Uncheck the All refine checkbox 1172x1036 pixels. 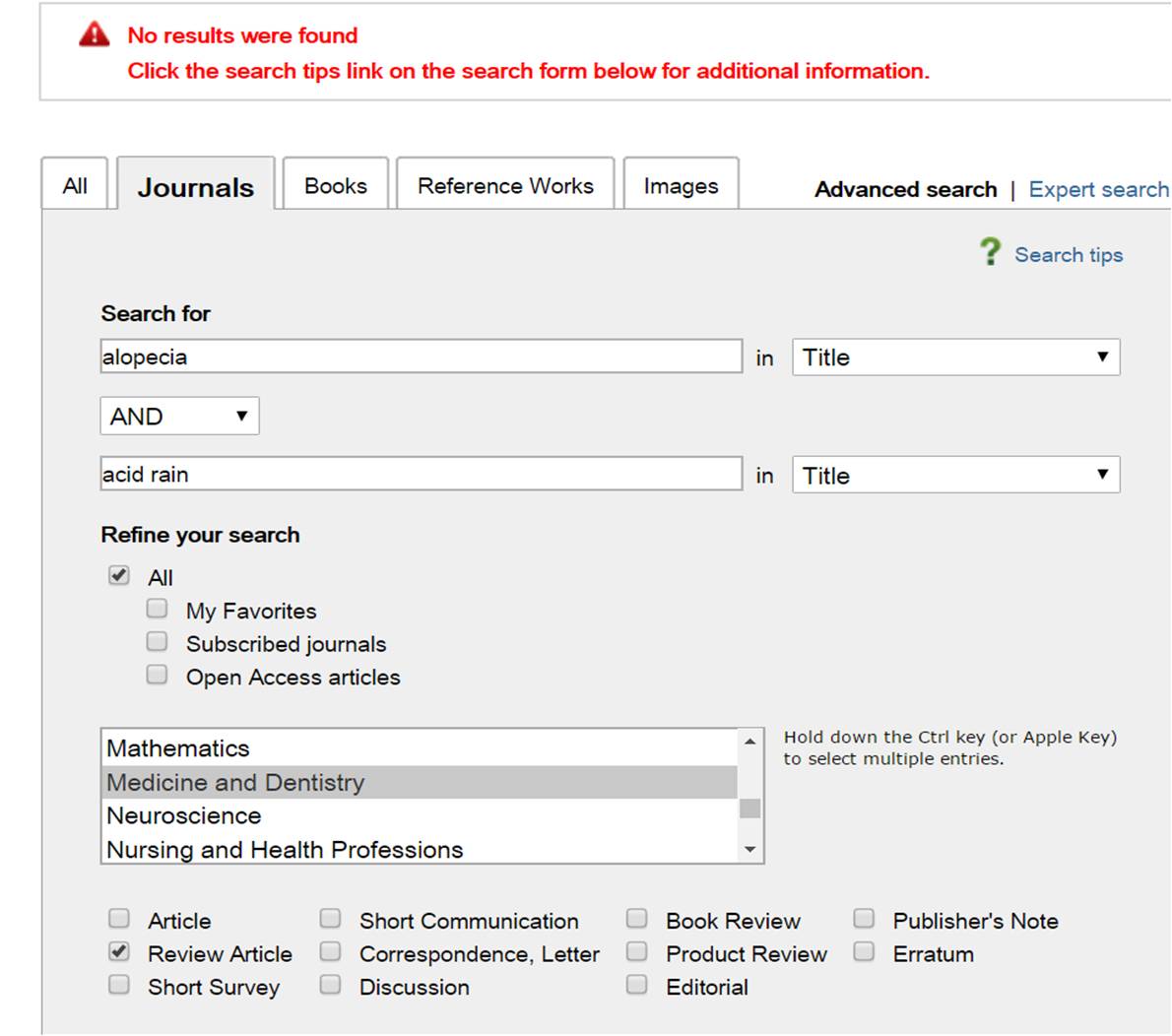coord(119,575)
